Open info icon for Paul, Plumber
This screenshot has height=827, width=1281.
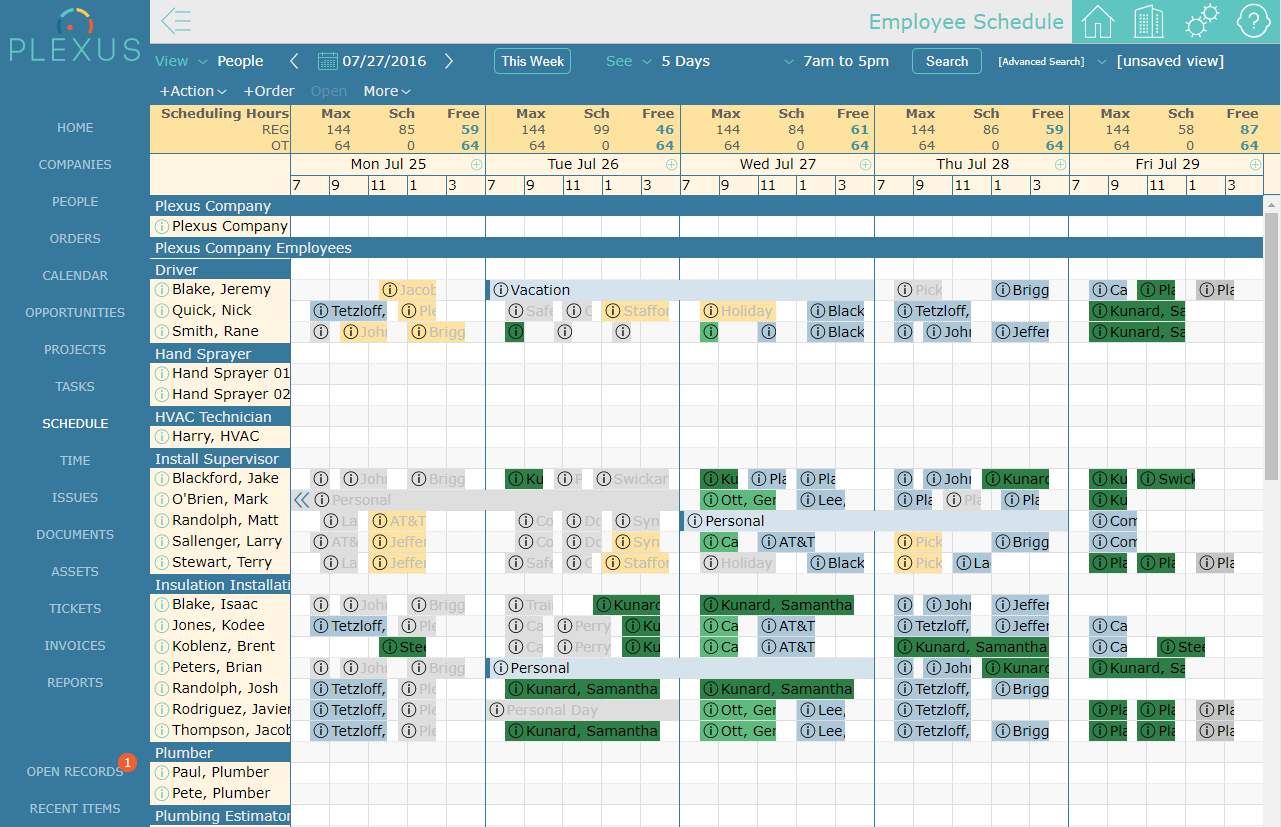162,772
